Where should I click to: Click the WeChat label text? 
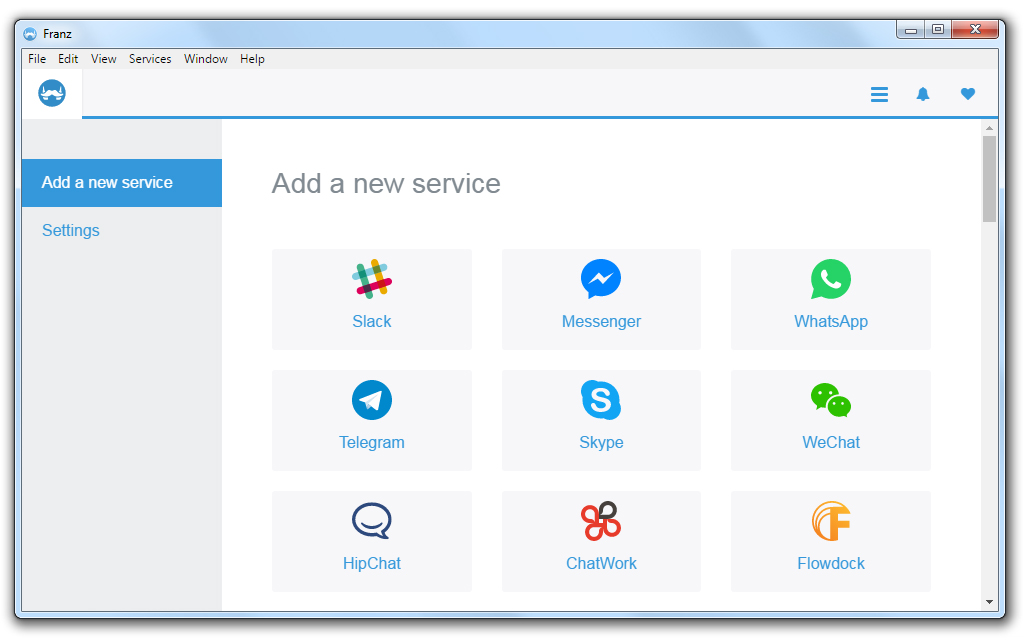(x=830, y=442)
